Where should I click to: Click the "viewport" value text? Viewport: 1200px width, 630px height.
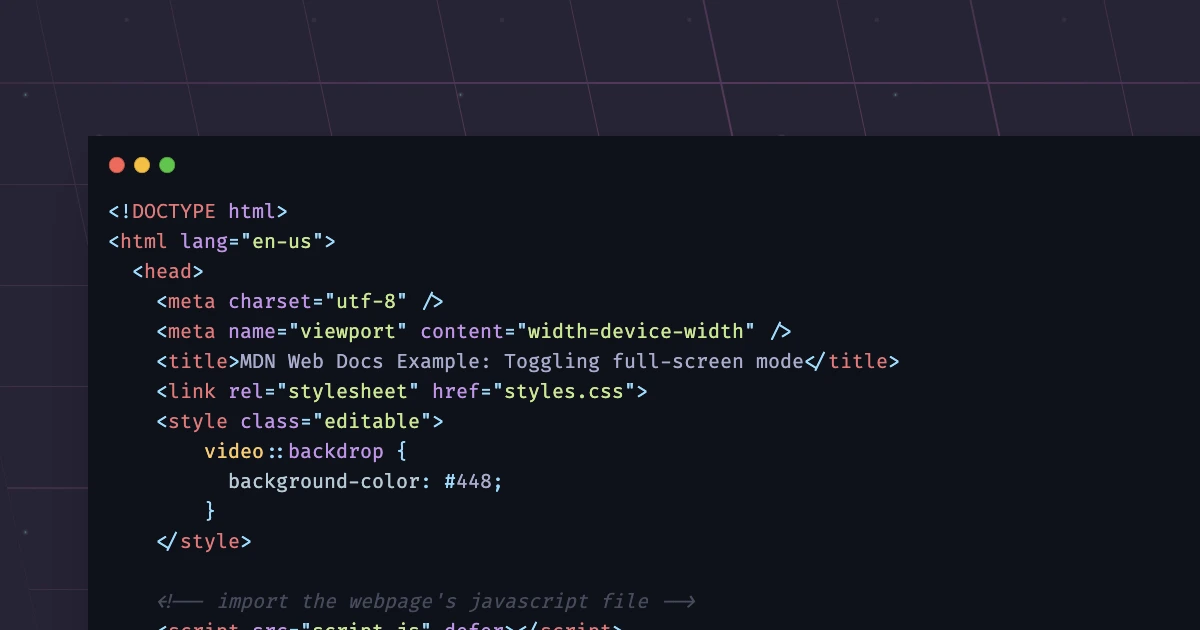click(348, 331)
